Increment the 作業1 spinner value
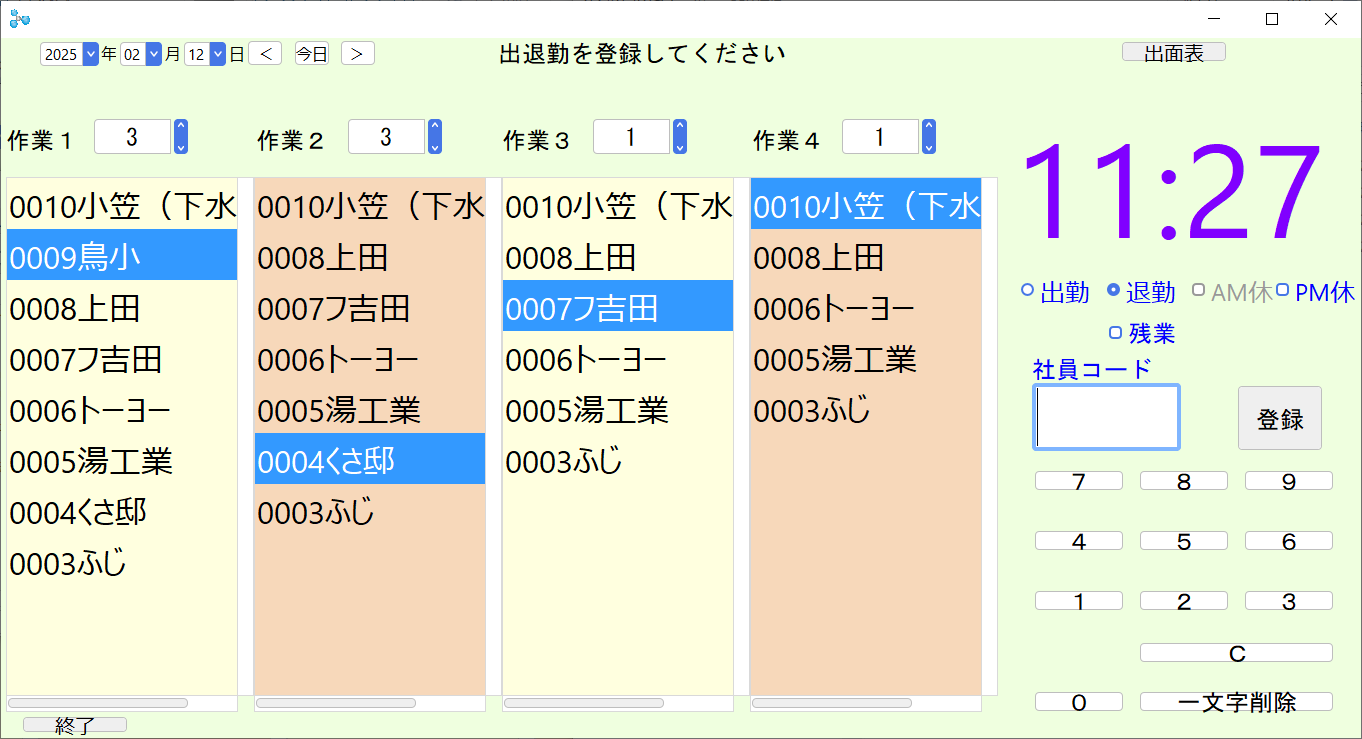1362x739 pixels. (x=180, y=129)
